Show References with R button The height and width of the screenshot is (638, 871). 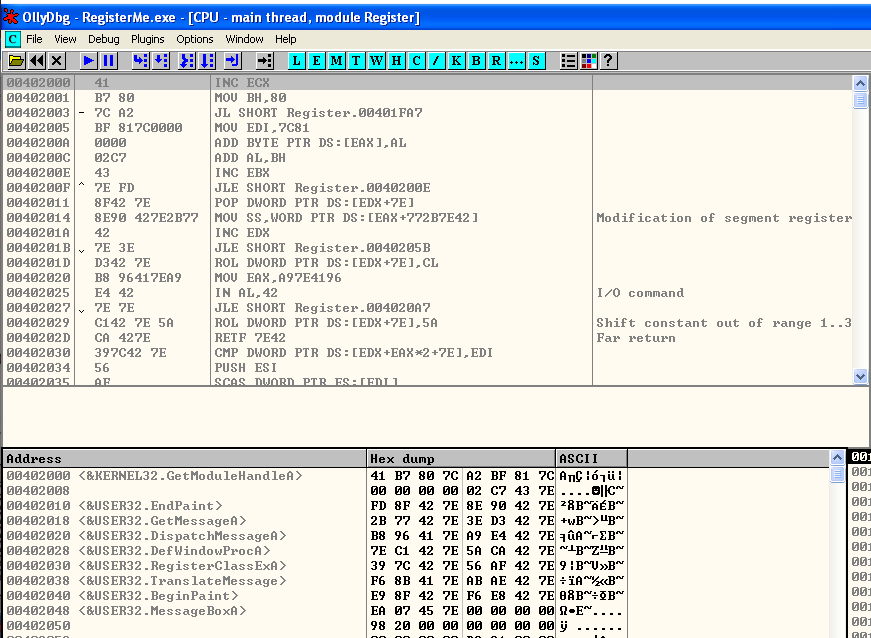496,61
